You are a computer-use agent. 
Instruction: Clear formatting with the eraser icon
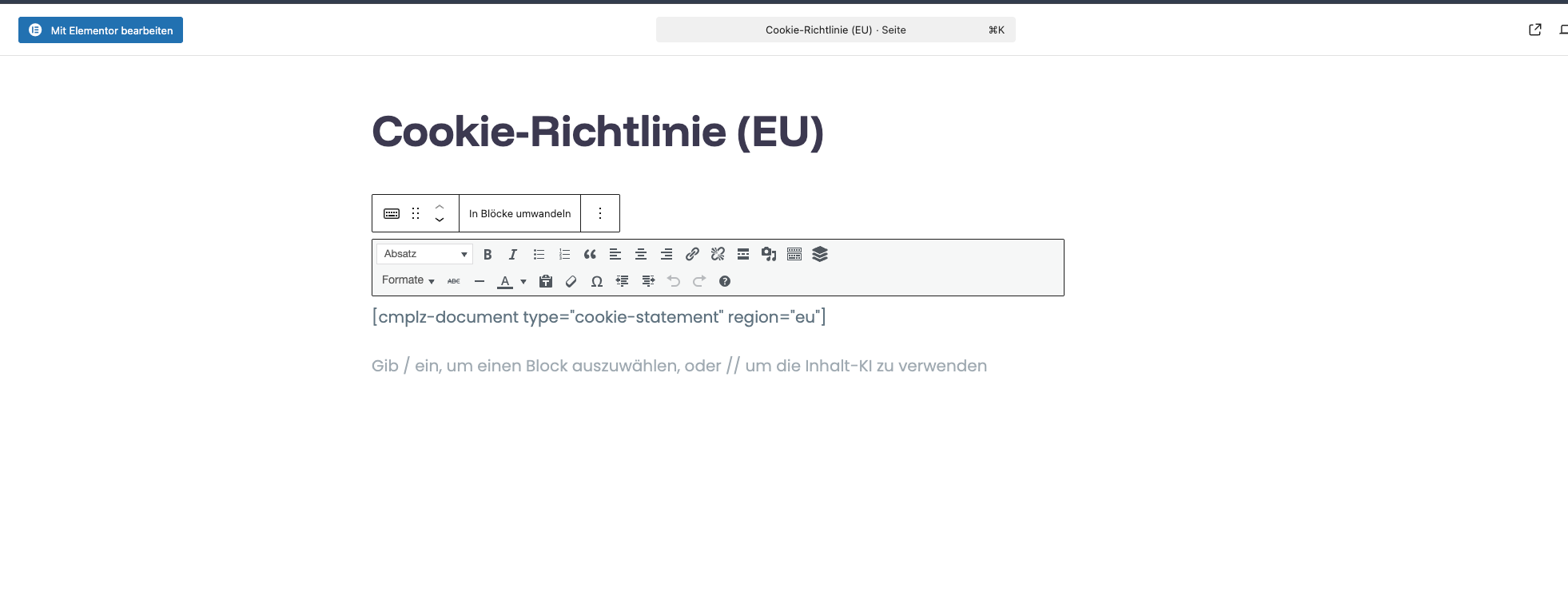pos(571,281)
